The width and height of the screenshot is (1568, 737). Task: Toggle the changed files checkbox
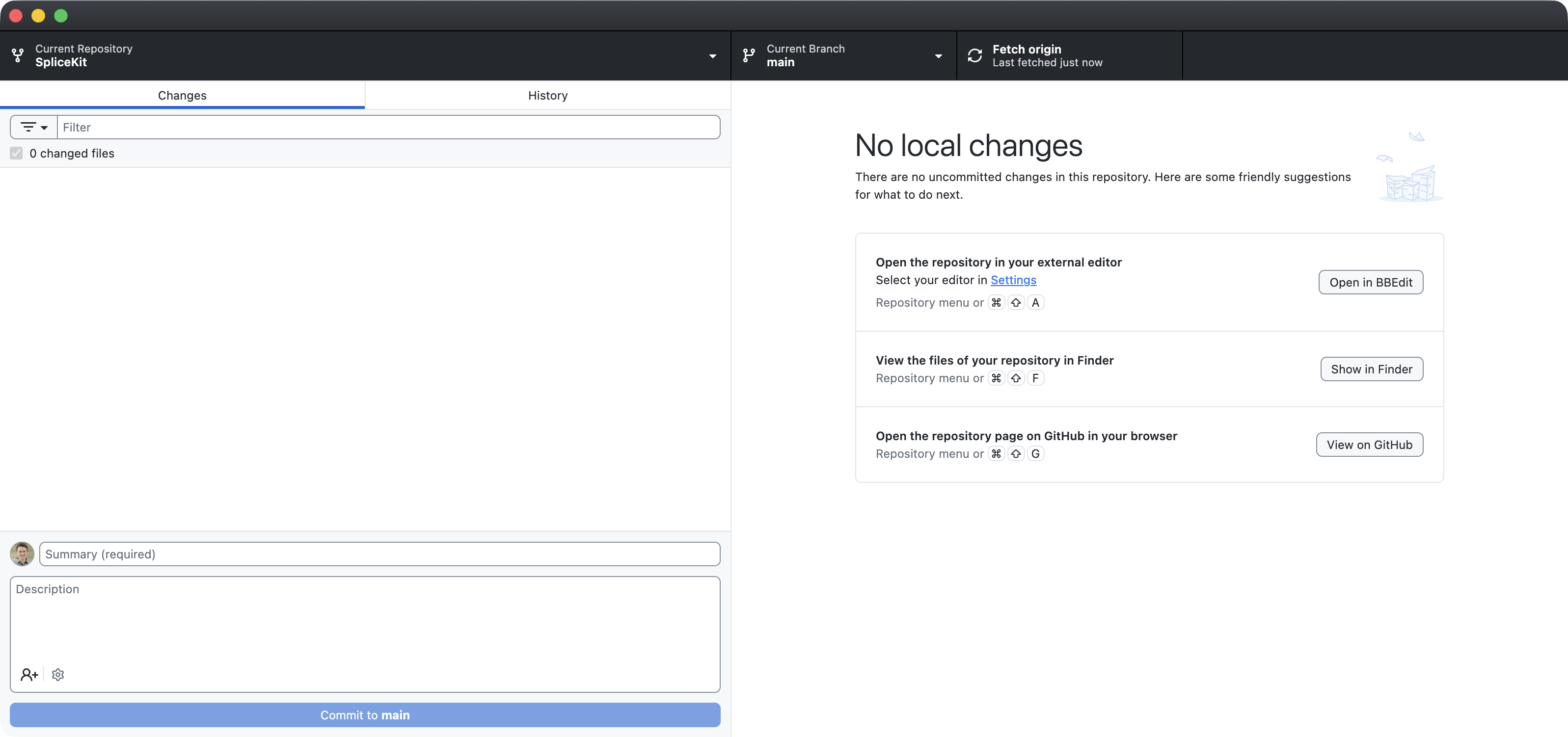pos(16,154)
